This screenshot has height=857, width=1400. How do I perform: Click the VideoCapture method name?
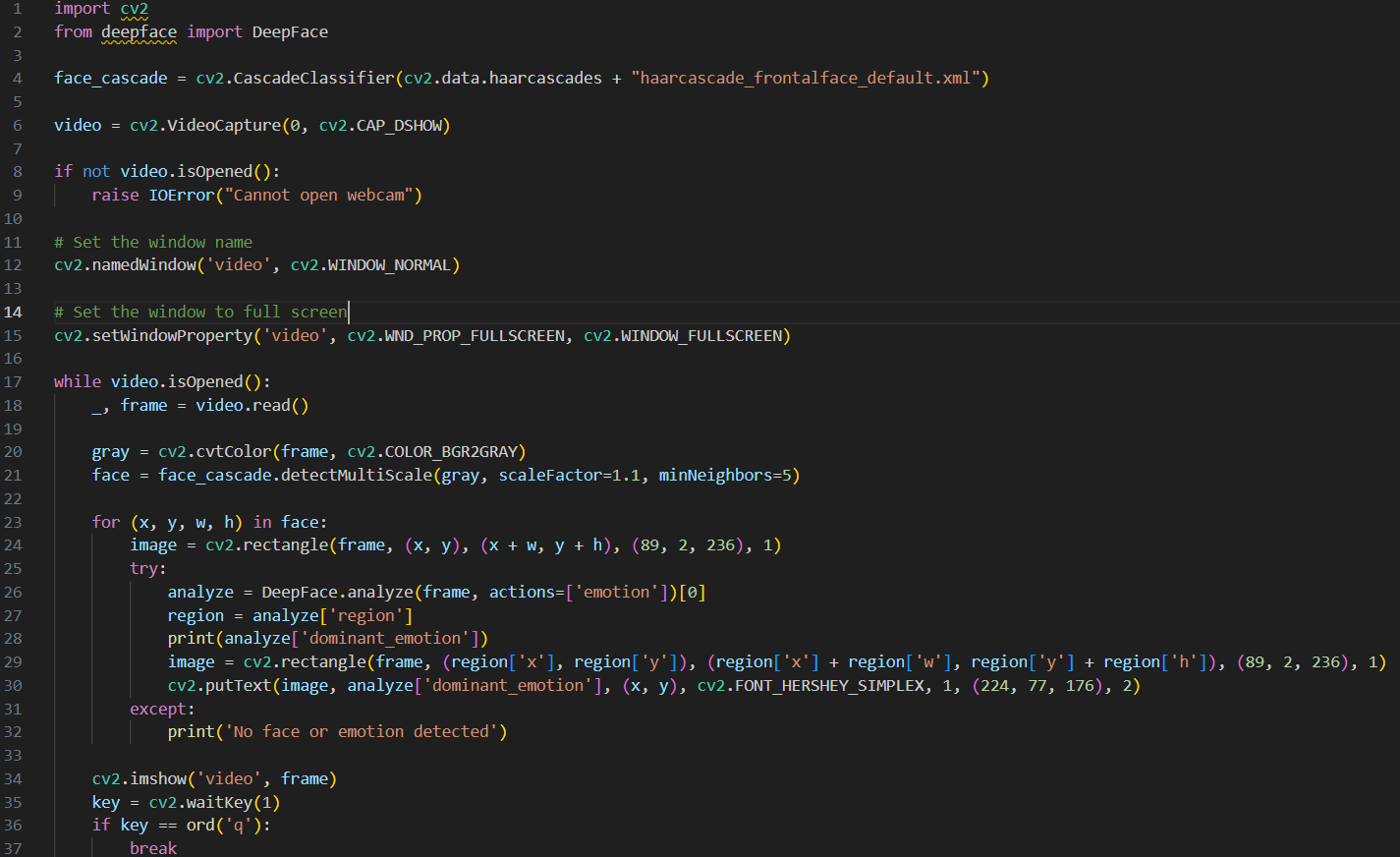224,125
